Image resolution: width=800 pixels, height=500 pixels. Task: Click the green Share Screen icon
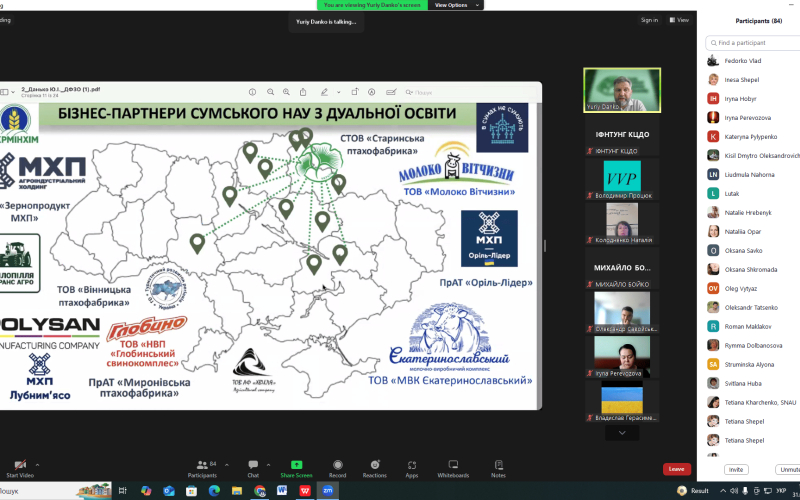296,465
